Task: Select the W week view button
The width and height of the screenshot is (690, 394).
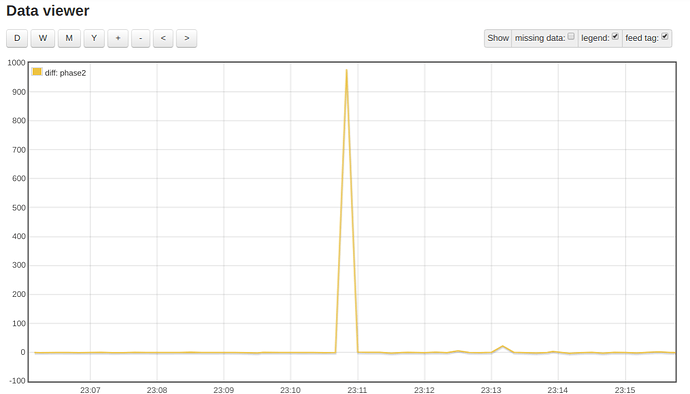Action: 43,38
